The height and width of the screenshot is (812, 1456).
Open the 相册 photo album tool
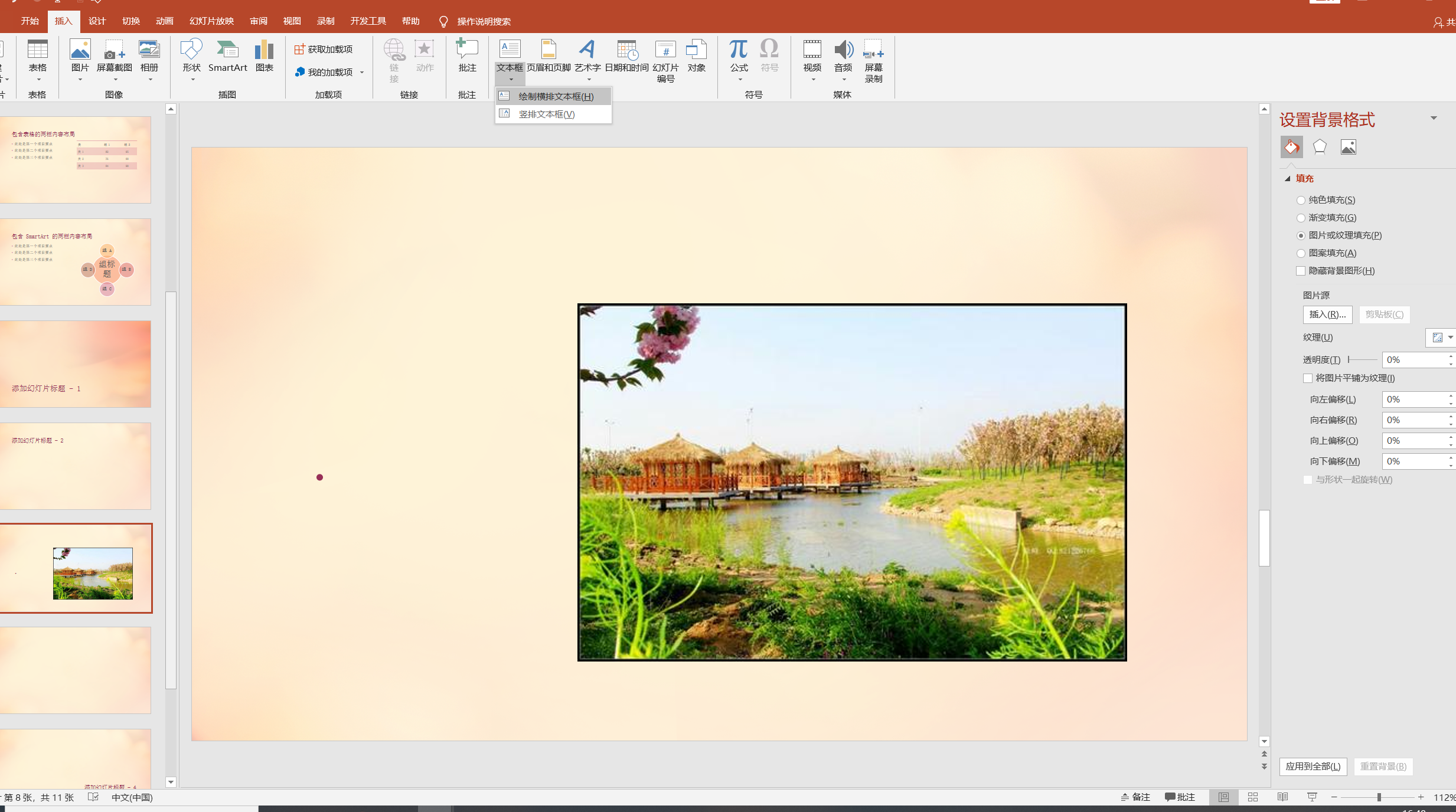(x=149, y=60)
